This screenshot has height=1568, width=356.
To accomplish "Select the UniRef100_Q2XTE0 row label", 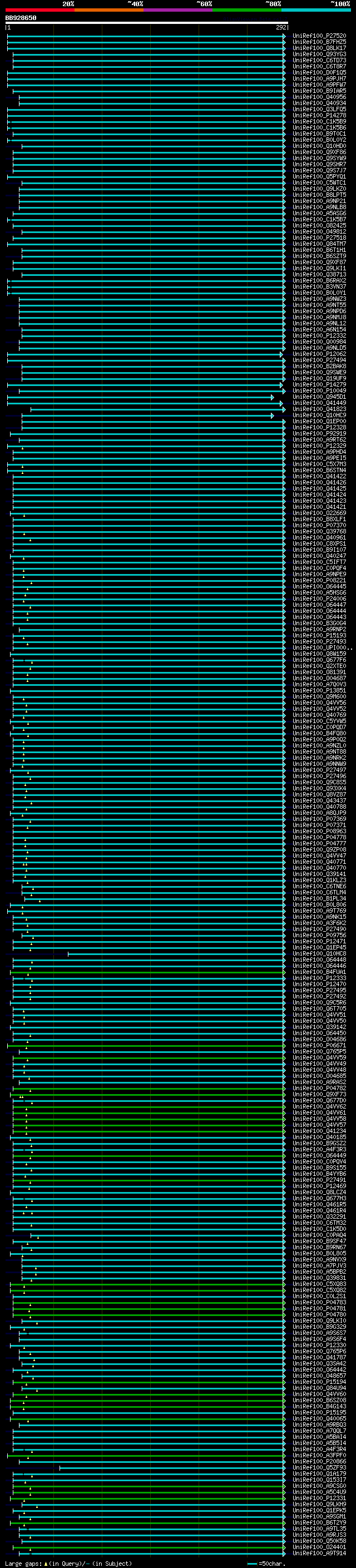I will [x=319, y=666].
